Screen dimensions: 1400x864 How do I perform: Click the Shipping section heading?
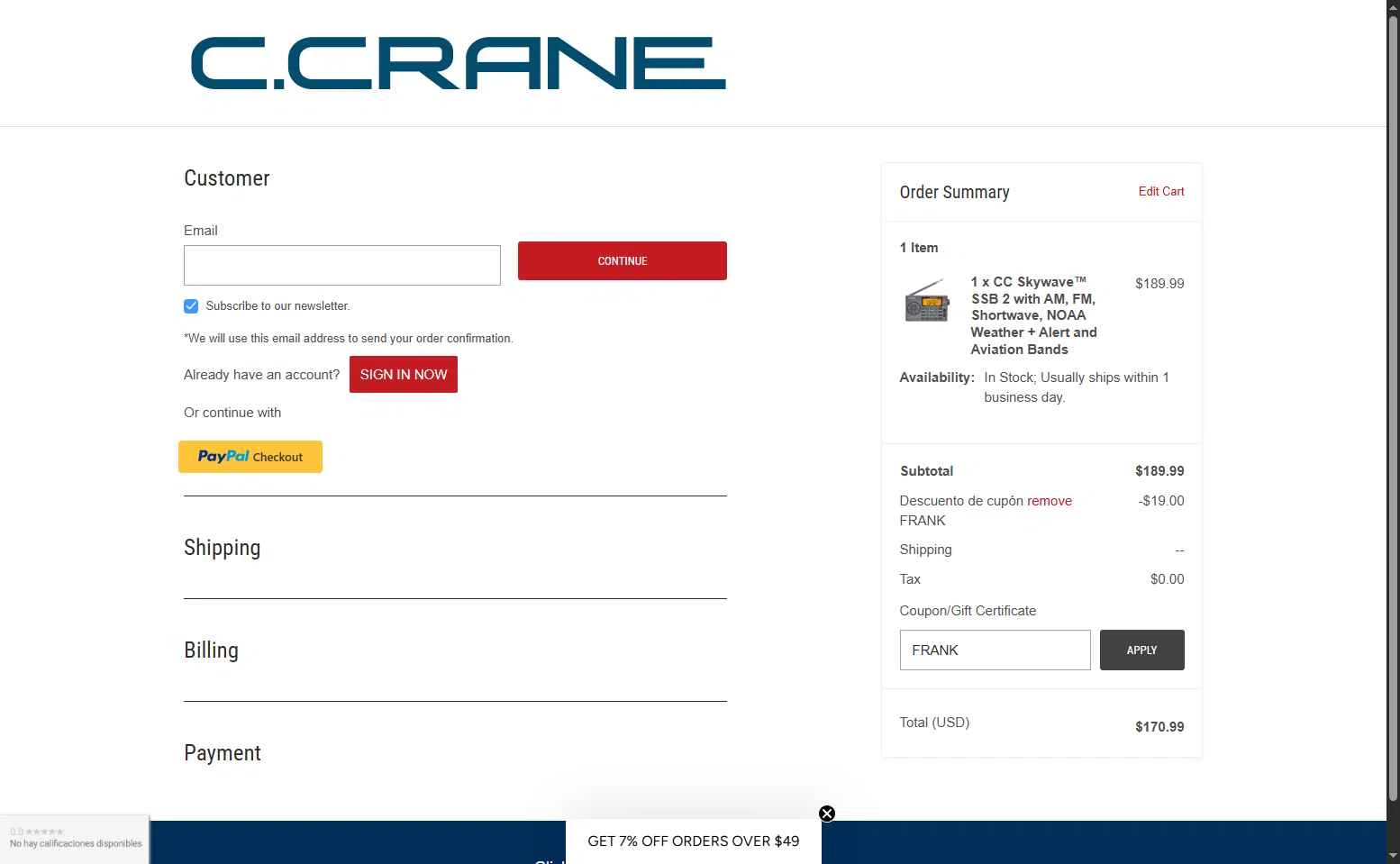point(223,548)
